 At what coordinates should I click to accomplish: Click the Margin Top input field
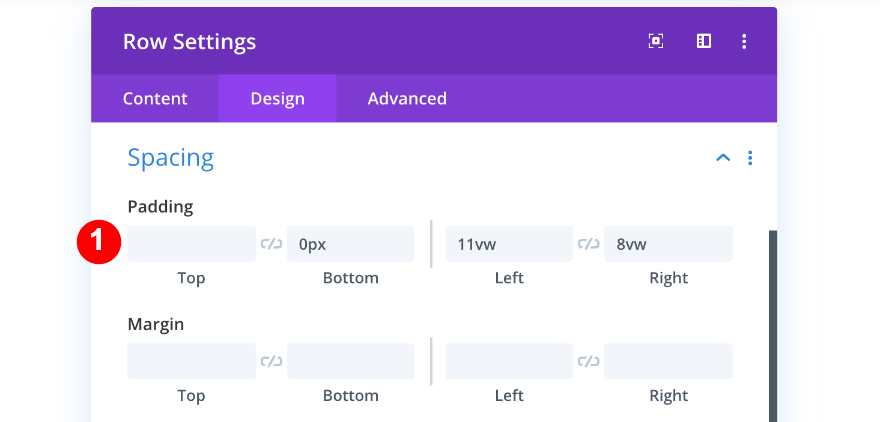click(191, 361)
